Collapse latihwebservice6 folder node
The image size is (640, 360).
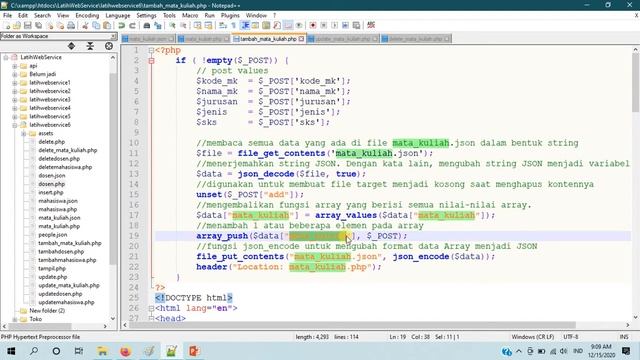[x=15, y=125]
